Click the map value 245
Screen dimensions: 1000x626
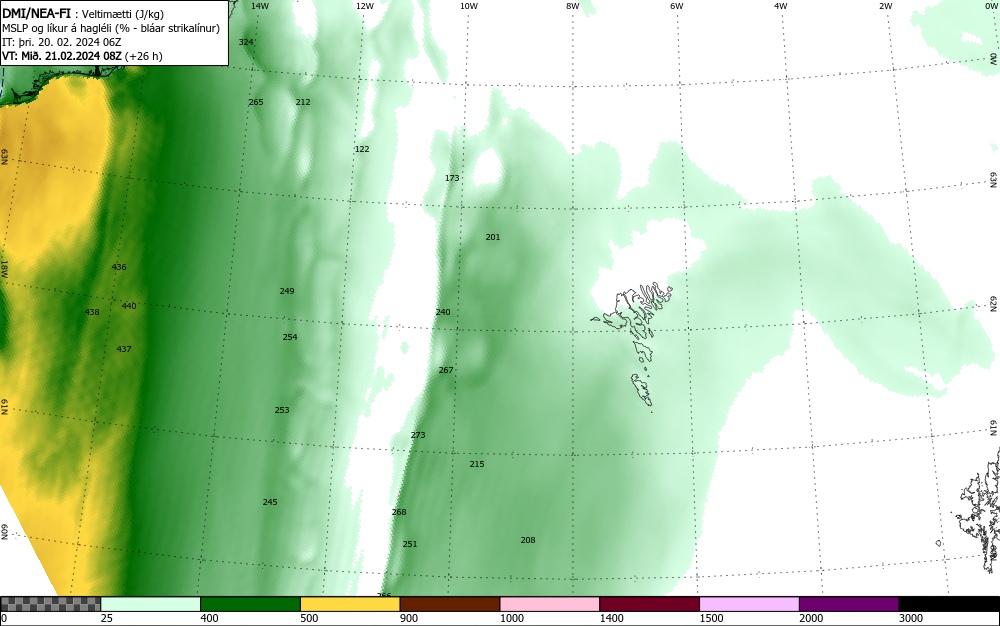(x=270, y=502)
